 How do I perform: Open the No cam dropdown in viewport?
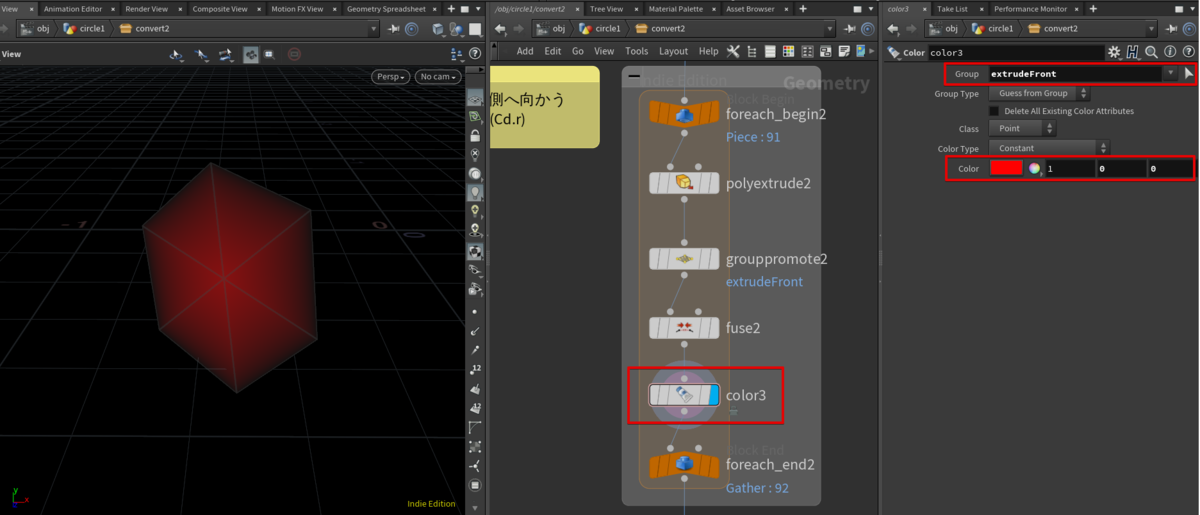pyautogui.click(x=438, y=77)
